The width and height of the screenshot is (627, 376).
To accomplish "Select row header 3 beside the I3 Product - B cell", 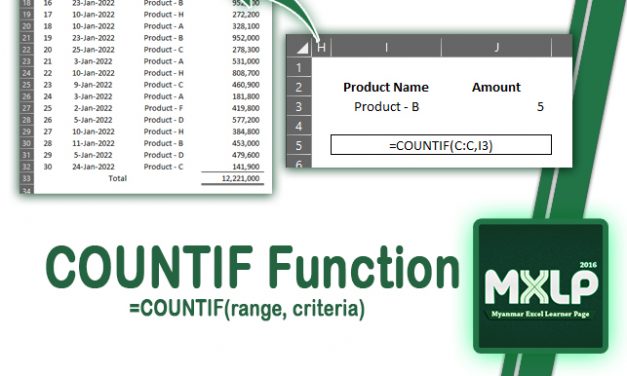I will [x=299, y=106].
